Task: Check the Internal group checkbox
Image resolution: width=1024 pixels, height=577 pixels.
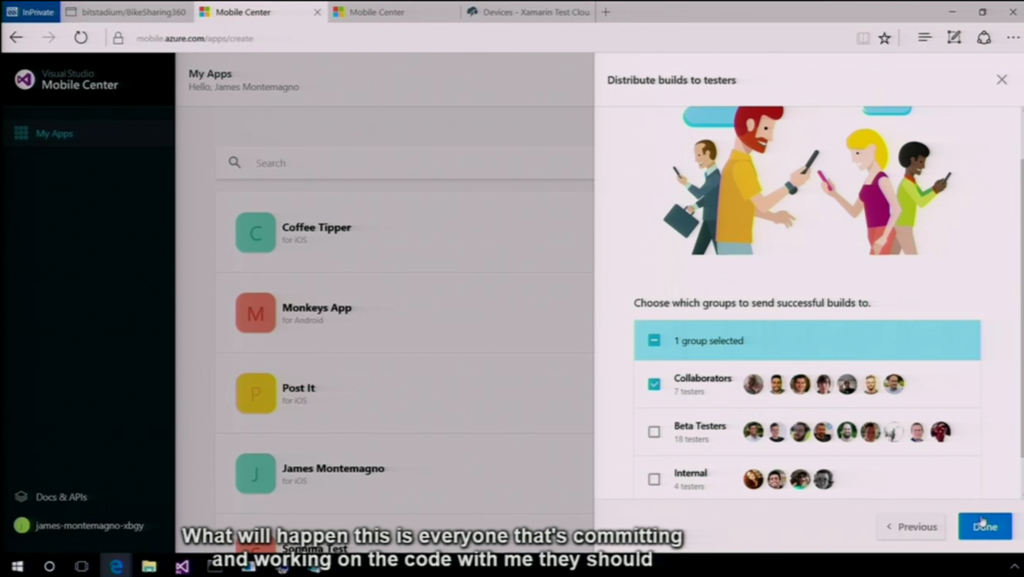Action: click(654, 479)
